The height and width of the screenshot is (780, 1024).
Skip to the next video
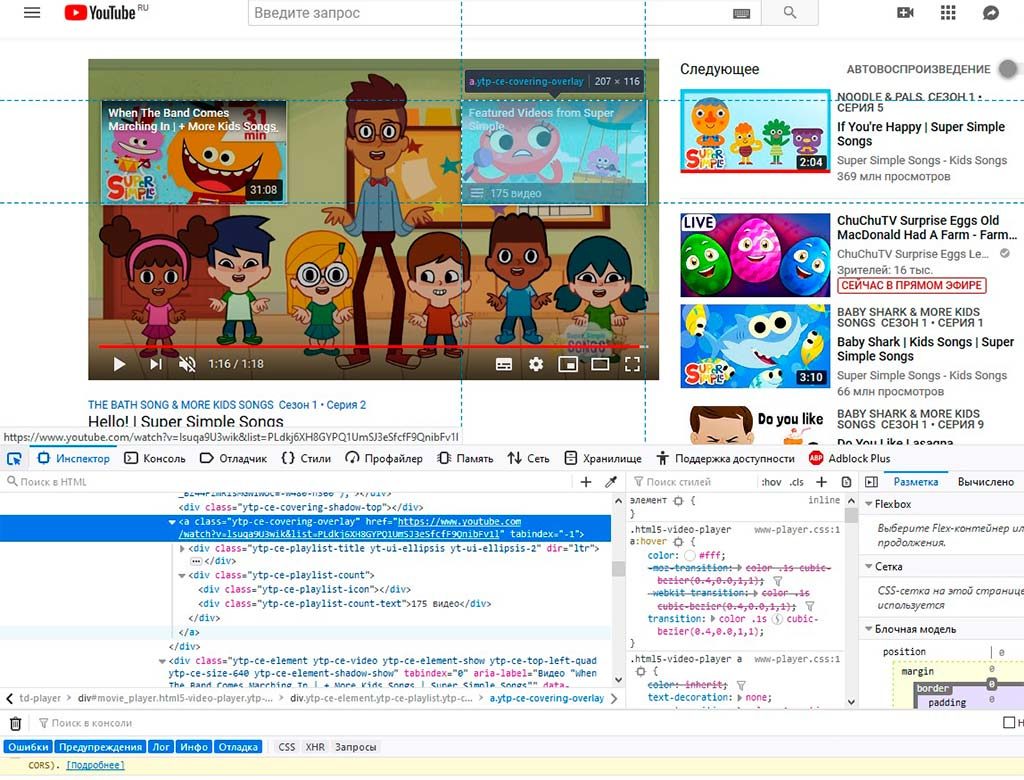click(x=155, y=364)
